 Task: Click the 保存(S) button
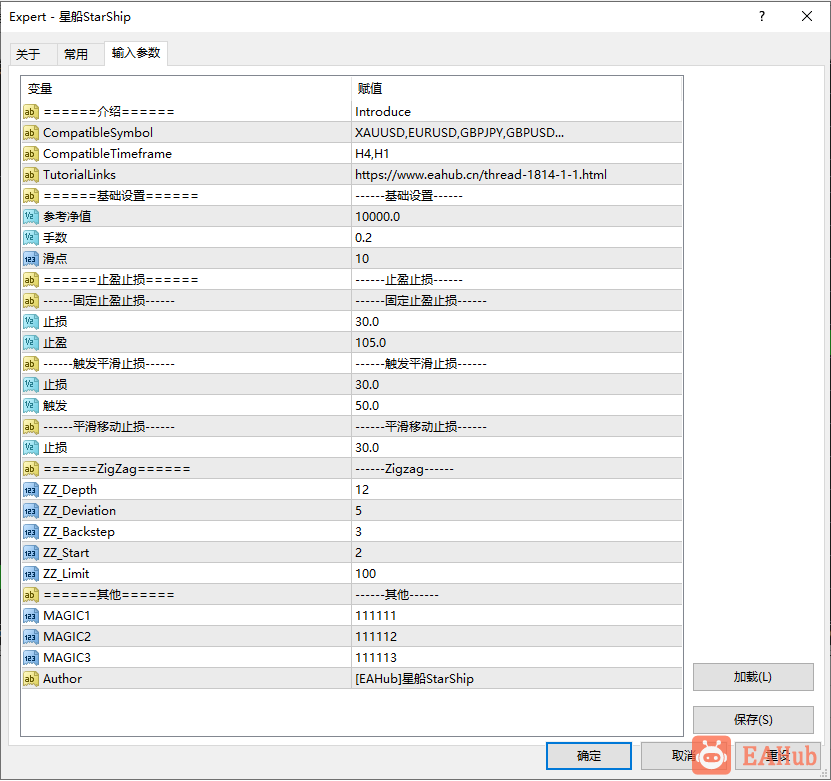click(753, 720)
